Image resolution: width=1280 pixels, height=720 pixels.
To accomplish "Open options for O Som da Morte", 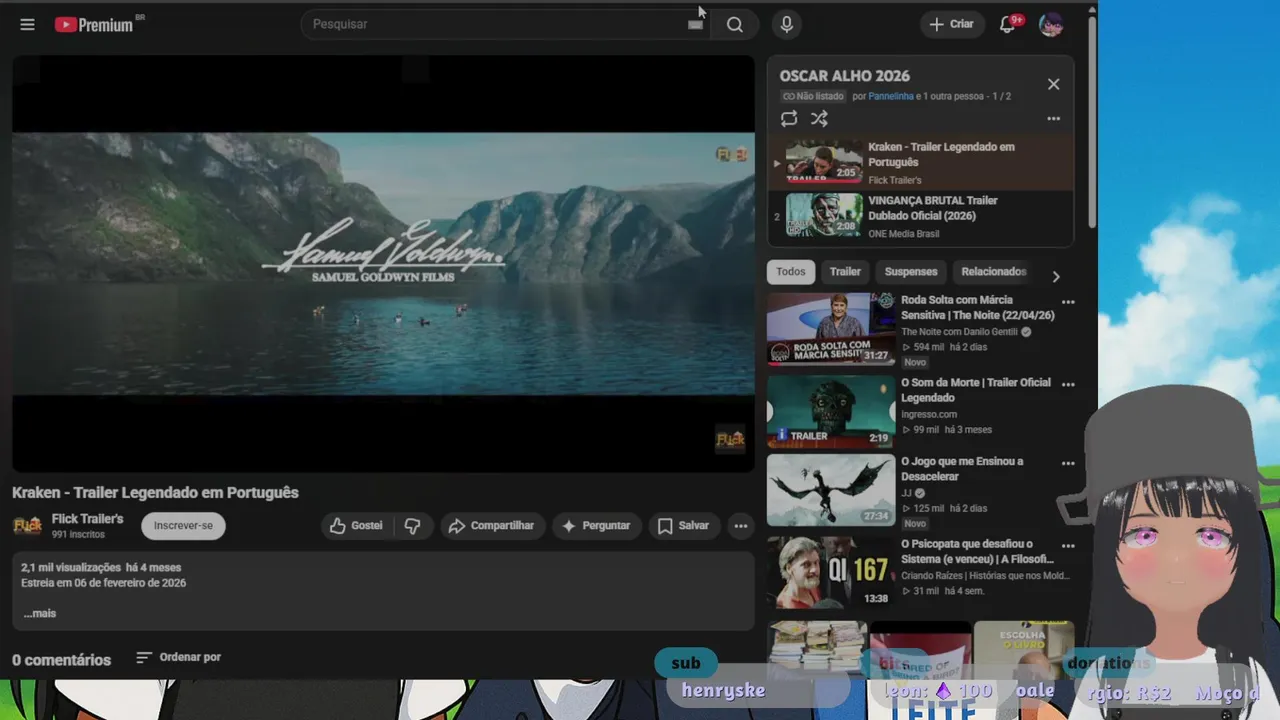I will click(1068, 384).
